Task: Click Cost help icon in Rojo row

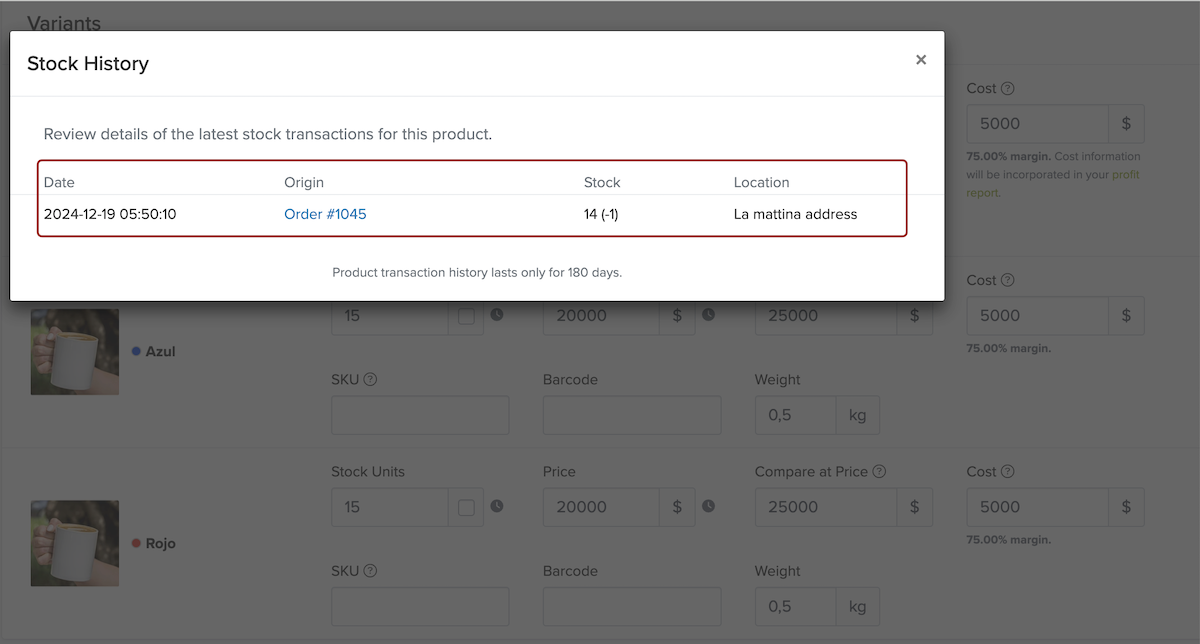Action: pyautogui.click(x=1008, y=471)
